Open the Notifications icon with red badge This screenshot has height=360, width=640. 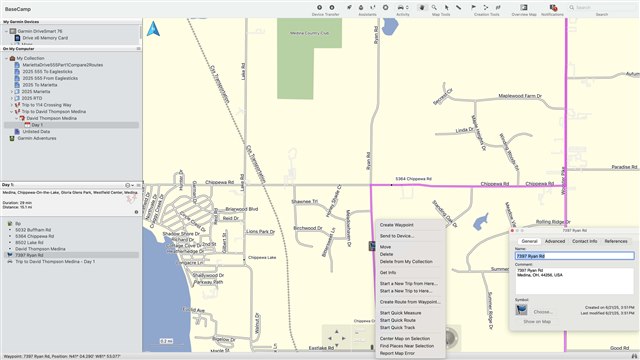coord(553,7)
